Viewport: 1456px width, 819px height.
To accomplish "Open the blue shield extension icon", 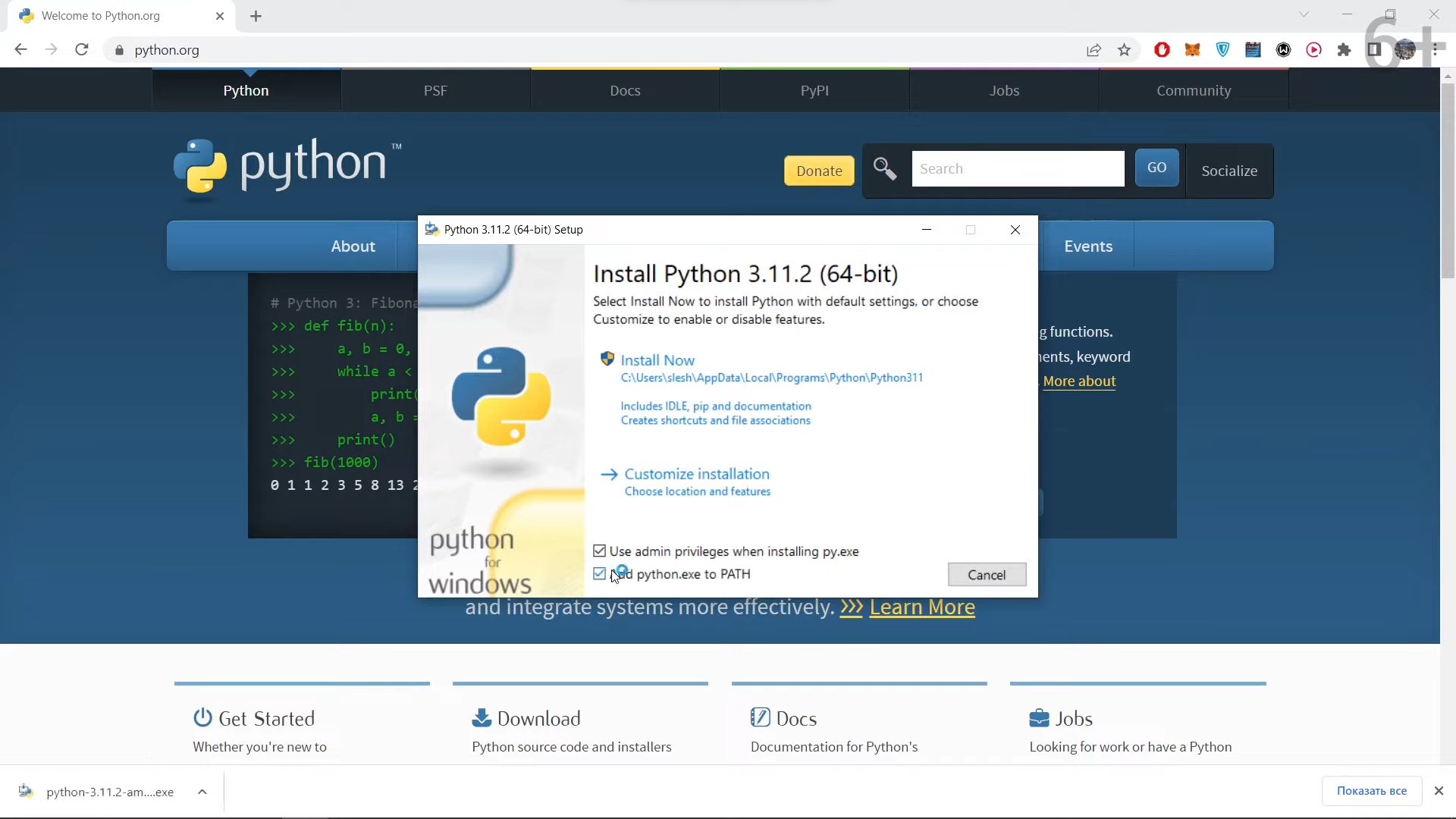I will point(1222,50).
